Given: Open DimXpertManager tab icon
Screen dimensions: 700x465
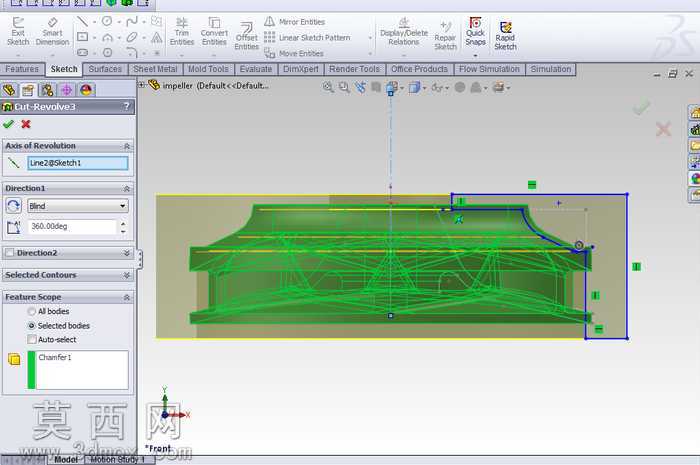Looking at the screenshot, I should 67,90.
